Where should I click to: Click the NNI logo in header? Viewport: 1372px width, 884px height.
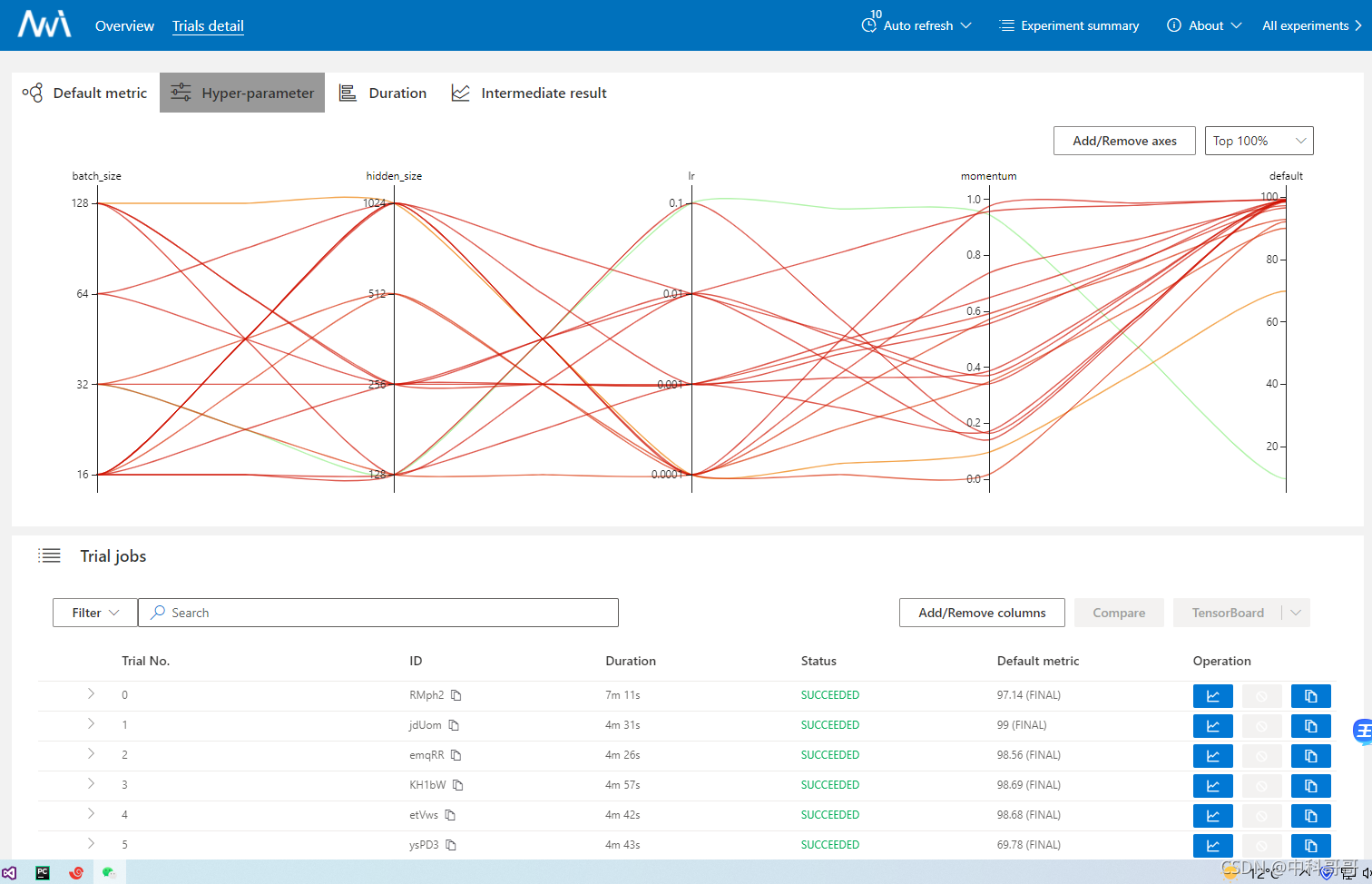[x=44, y=25]
